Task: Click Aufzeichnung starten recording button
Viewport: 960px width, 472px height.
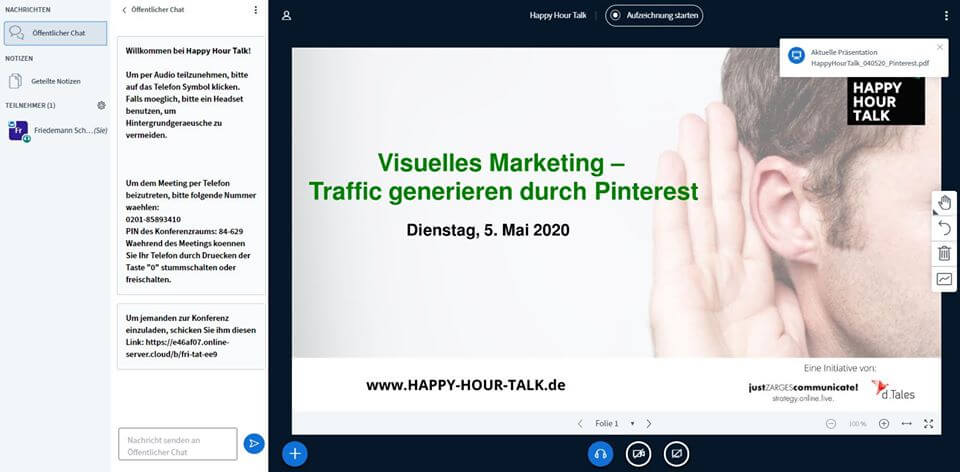Action: point(654,15)
